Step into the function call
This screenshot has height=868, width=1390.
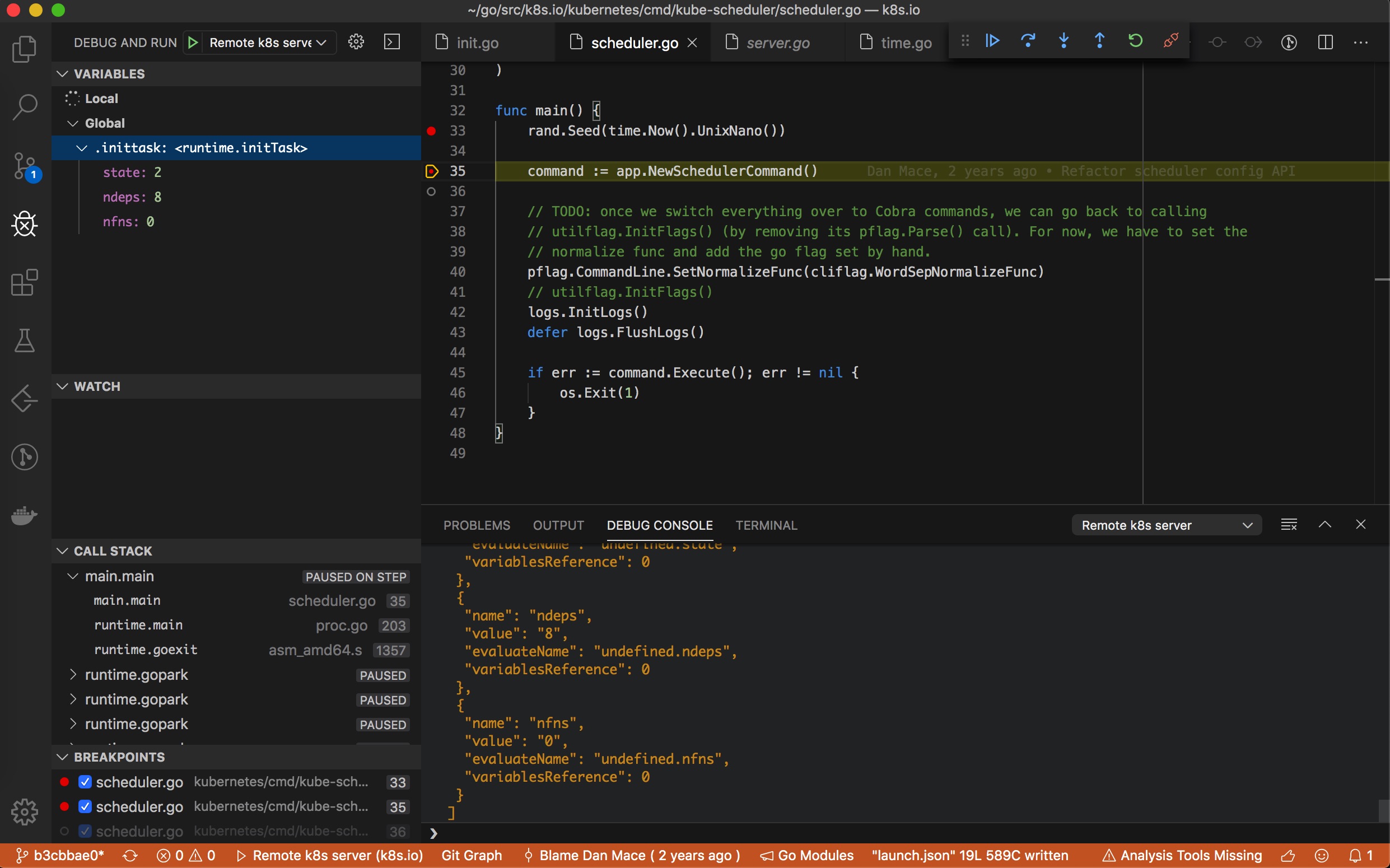point(1064,41)
